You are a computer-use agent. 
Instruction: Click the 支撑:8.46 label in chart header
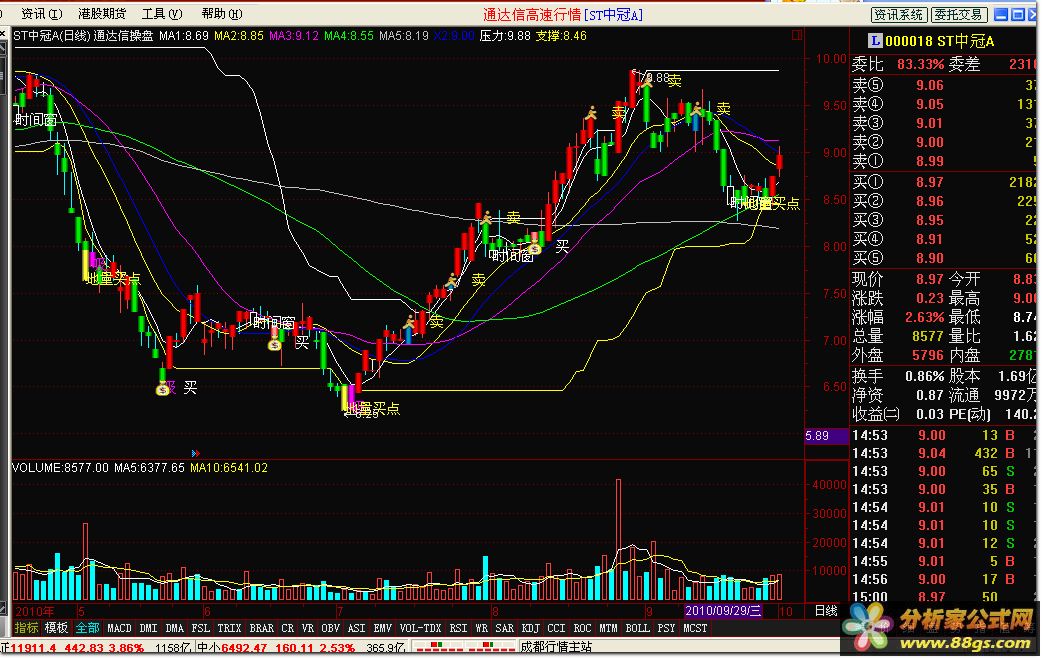561,36
